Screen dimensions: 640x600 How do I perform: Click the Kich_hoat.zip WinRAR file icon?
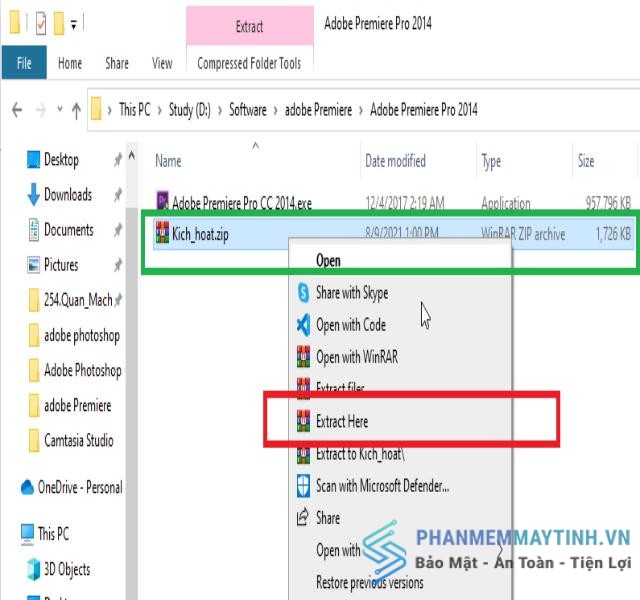pyautogui.click(x=162, y=232)
